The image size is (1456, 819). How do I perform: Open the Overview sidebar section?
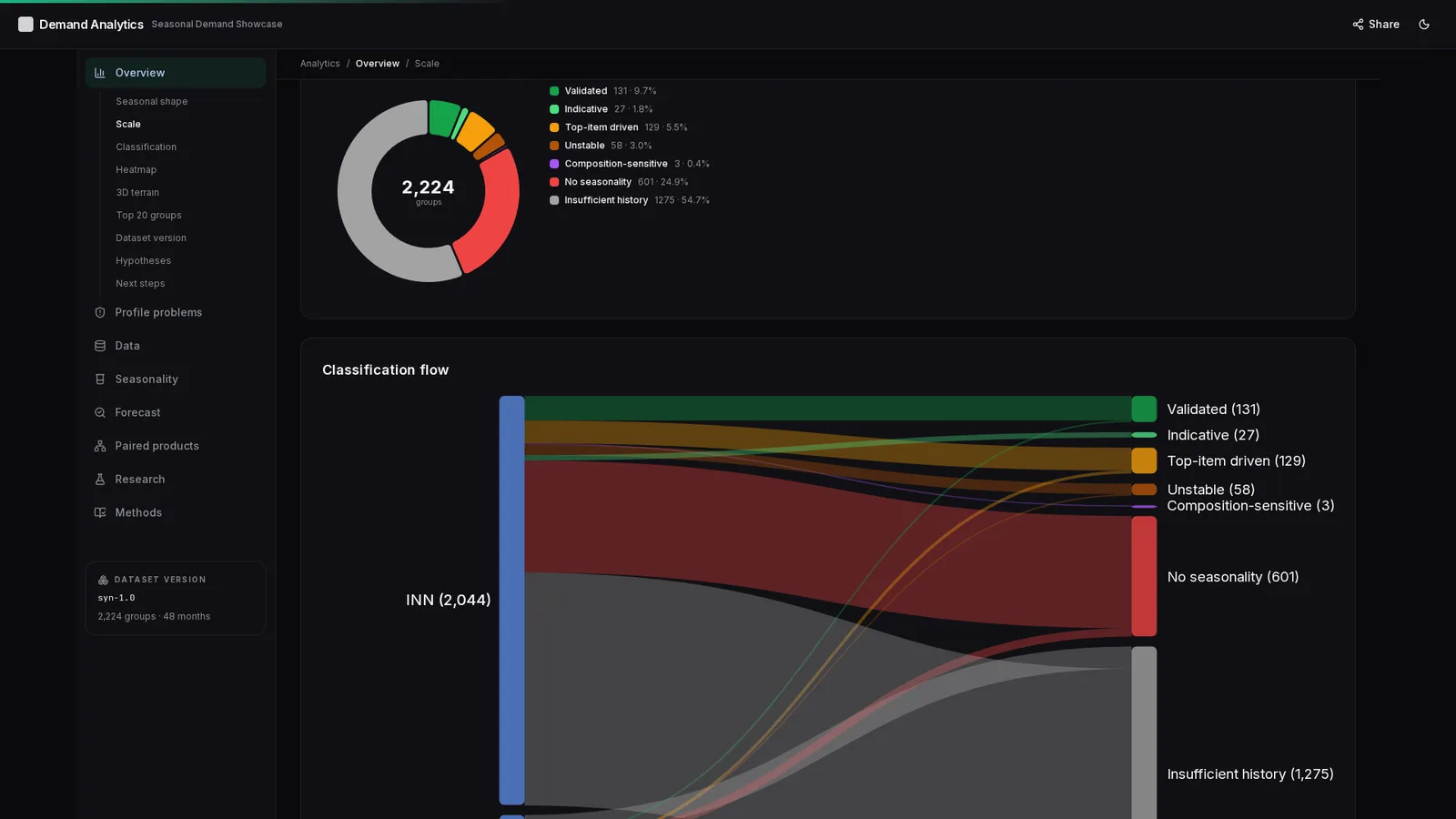pyautogui.click(x=176, y=73)
